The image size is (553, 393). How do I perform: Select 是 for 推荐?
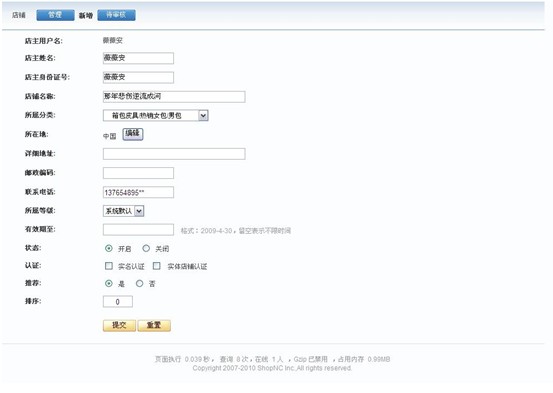point(109,283)
